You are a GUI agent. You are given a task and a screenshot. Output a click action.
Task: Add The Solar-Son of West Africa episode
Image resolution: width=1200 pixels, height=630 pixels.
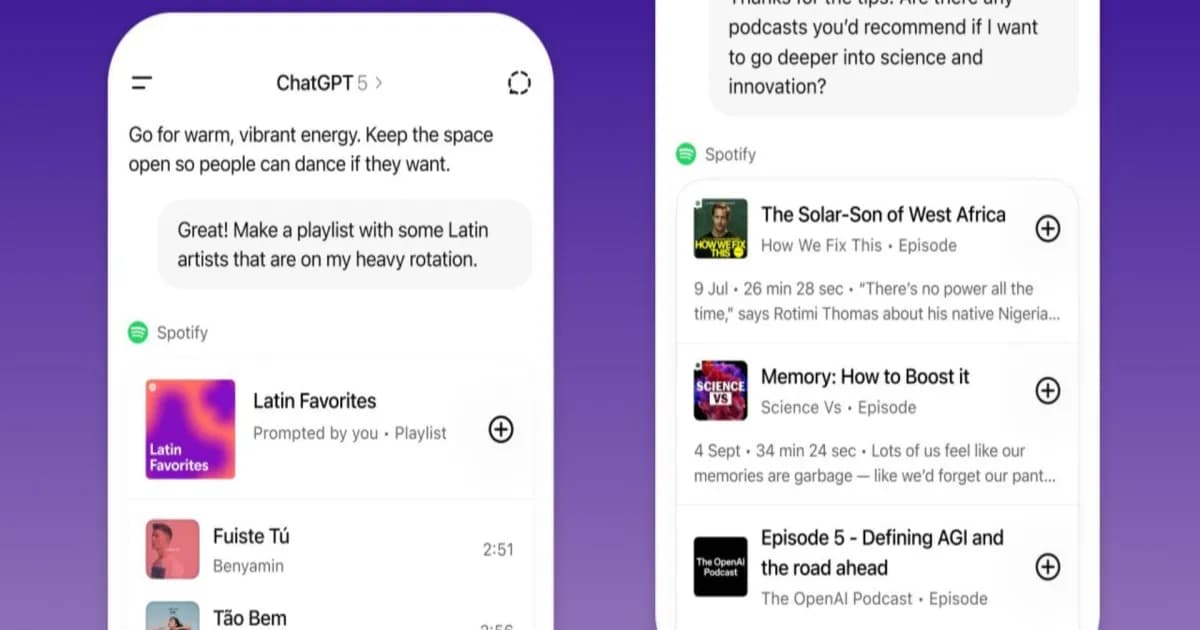1047,229
